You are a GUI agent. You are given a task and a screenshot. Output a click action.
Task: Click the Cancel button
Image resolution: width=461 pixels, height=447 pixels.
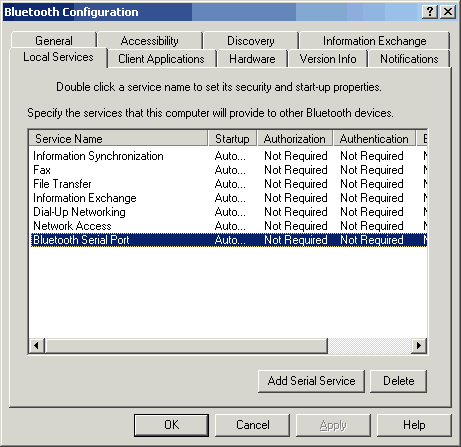coord(253,425)
